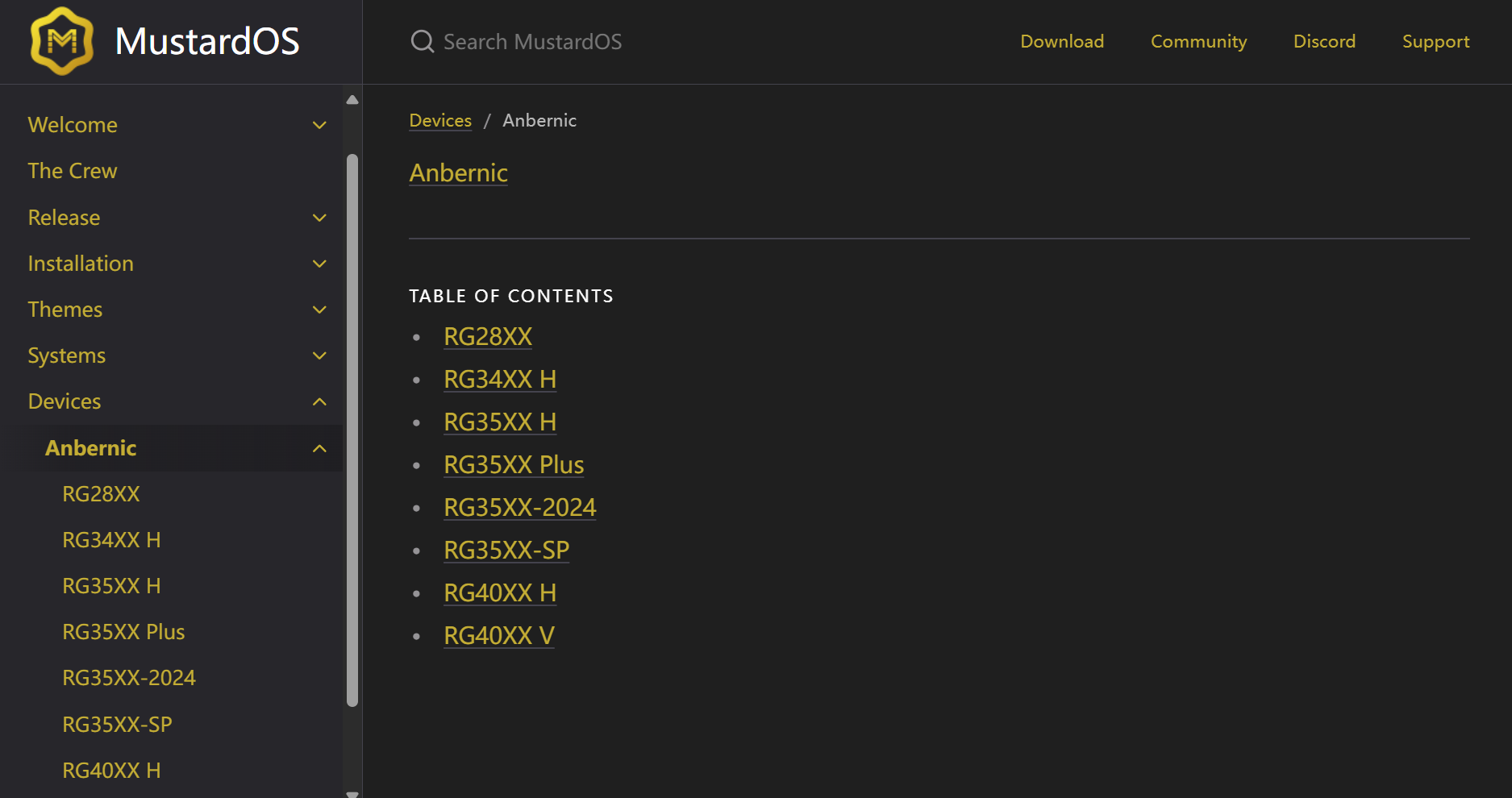This screenshot has height=798, width=1512.
Task: Open RG40XX V in table of contents
Action: click(x=499, y=635)
